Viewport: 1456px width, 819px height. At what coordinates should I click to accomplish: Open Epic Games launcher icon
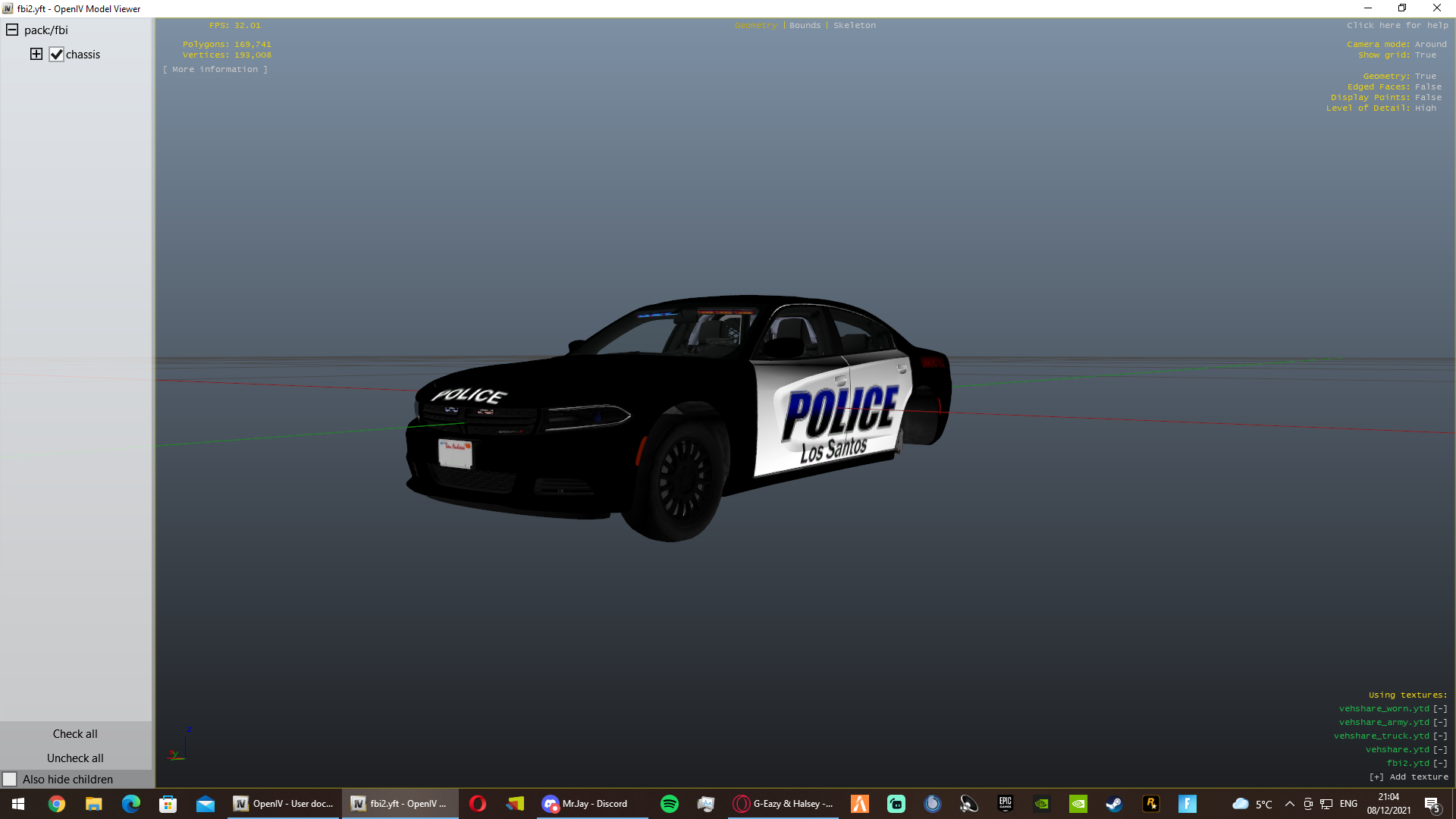click(1005, 804)
